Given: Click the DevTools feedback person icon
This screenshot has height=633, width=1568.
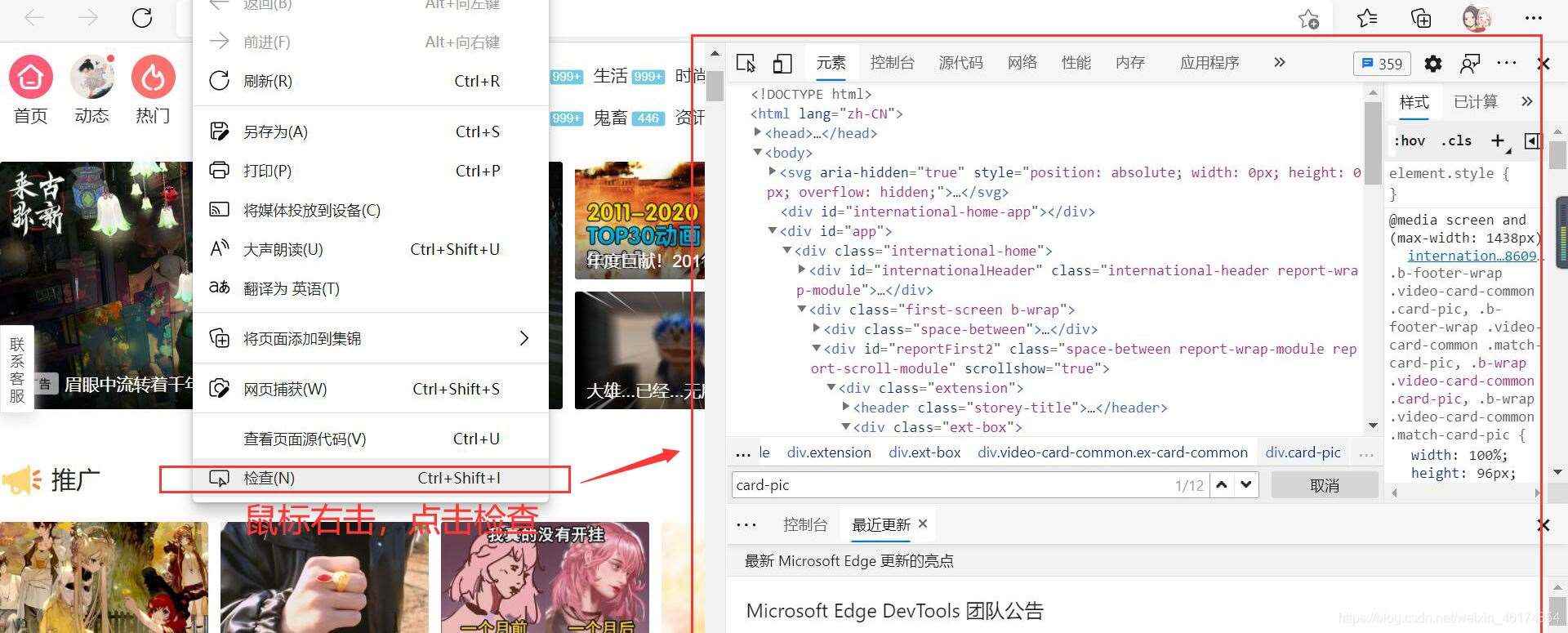Looking at the screenshot, I should tap(1470, 64).
